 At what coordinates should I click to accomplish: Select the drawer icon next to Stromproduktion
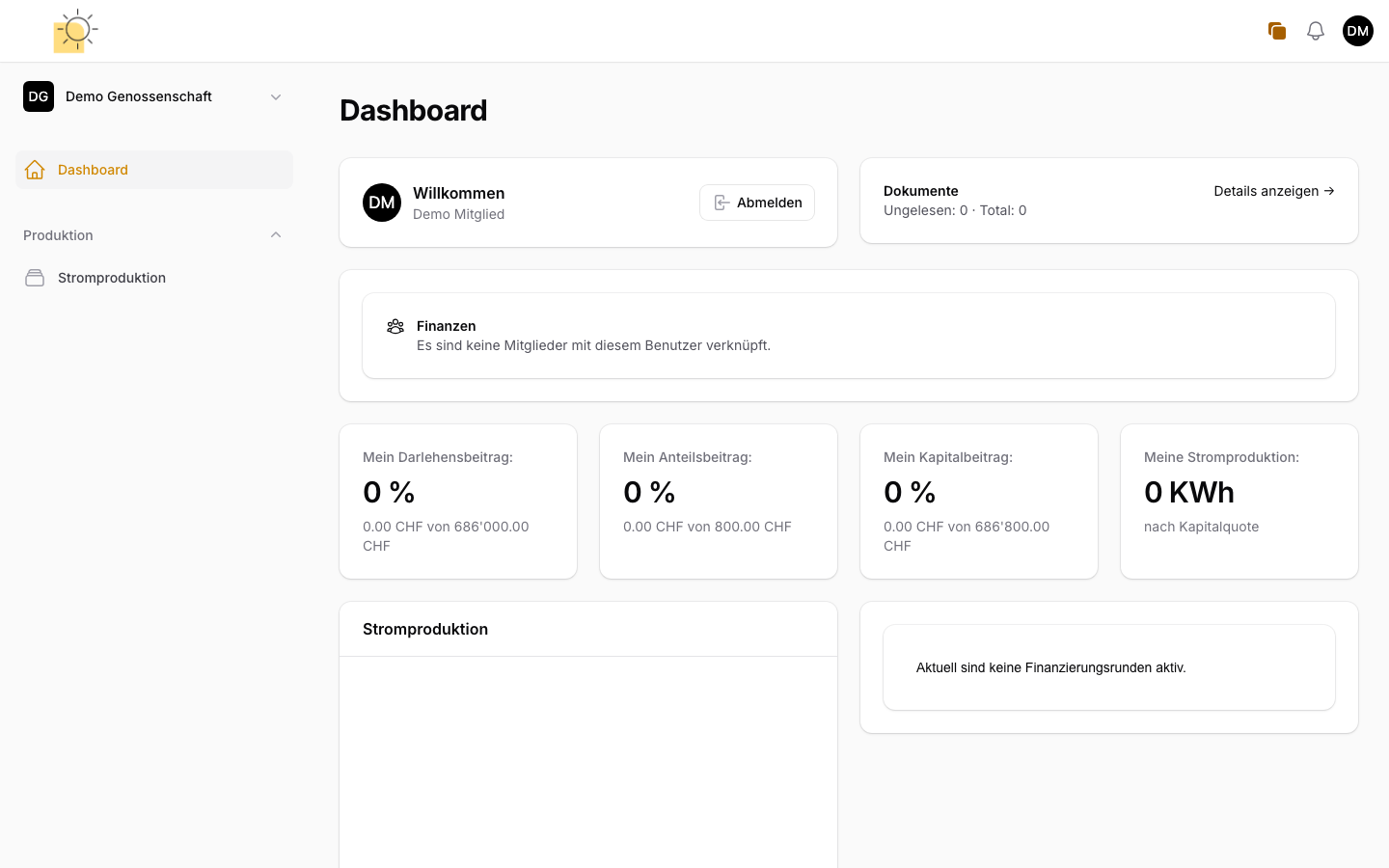(x=35, y=277)
